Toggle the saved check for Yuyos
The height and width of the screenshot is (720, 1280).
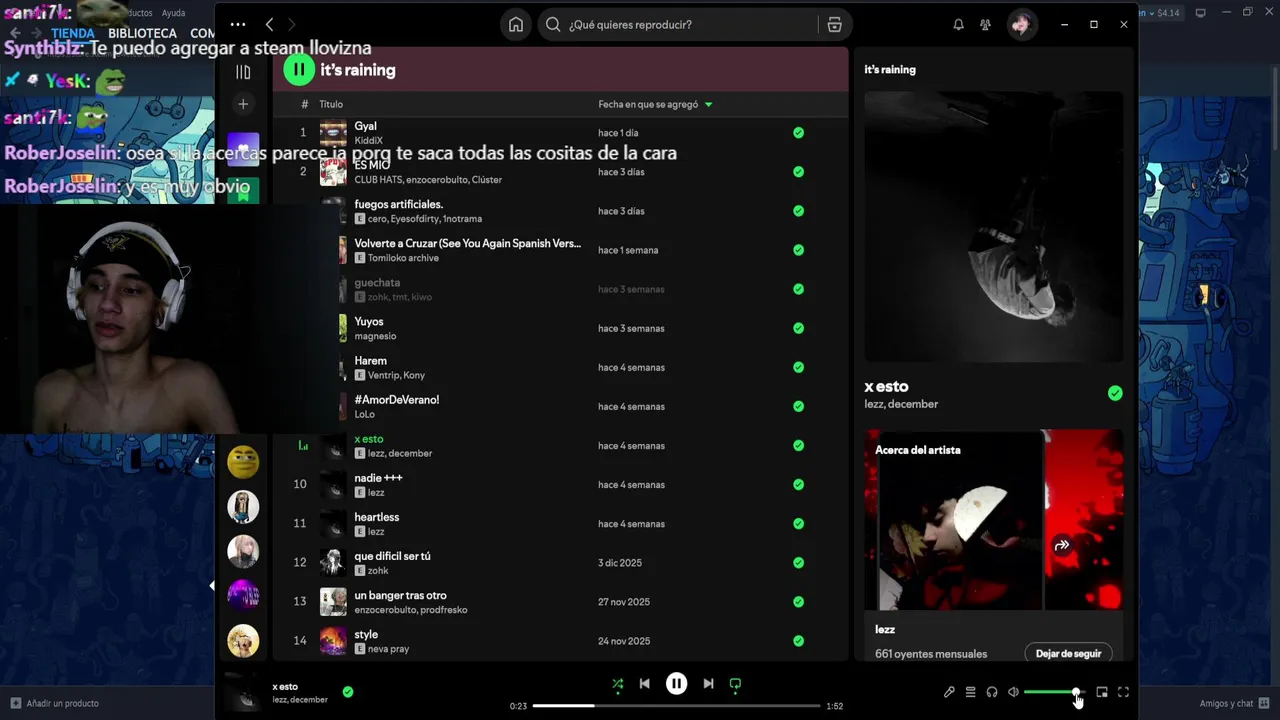point(798,328)
